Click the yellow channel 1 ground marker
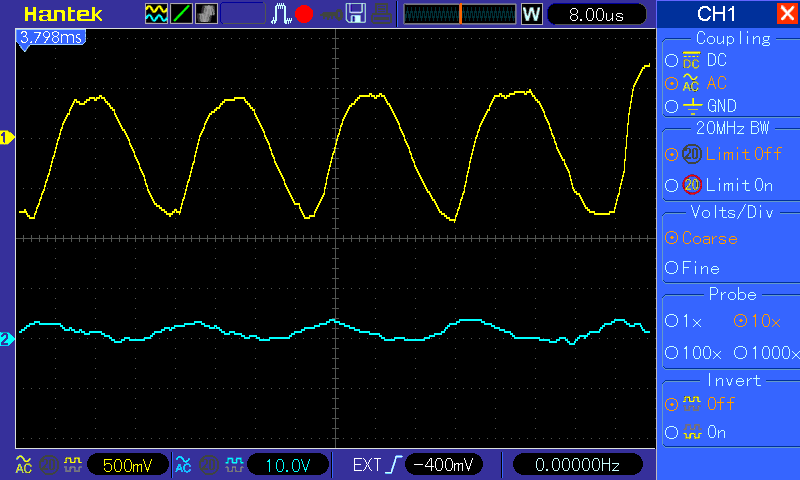 click(7, 138)
